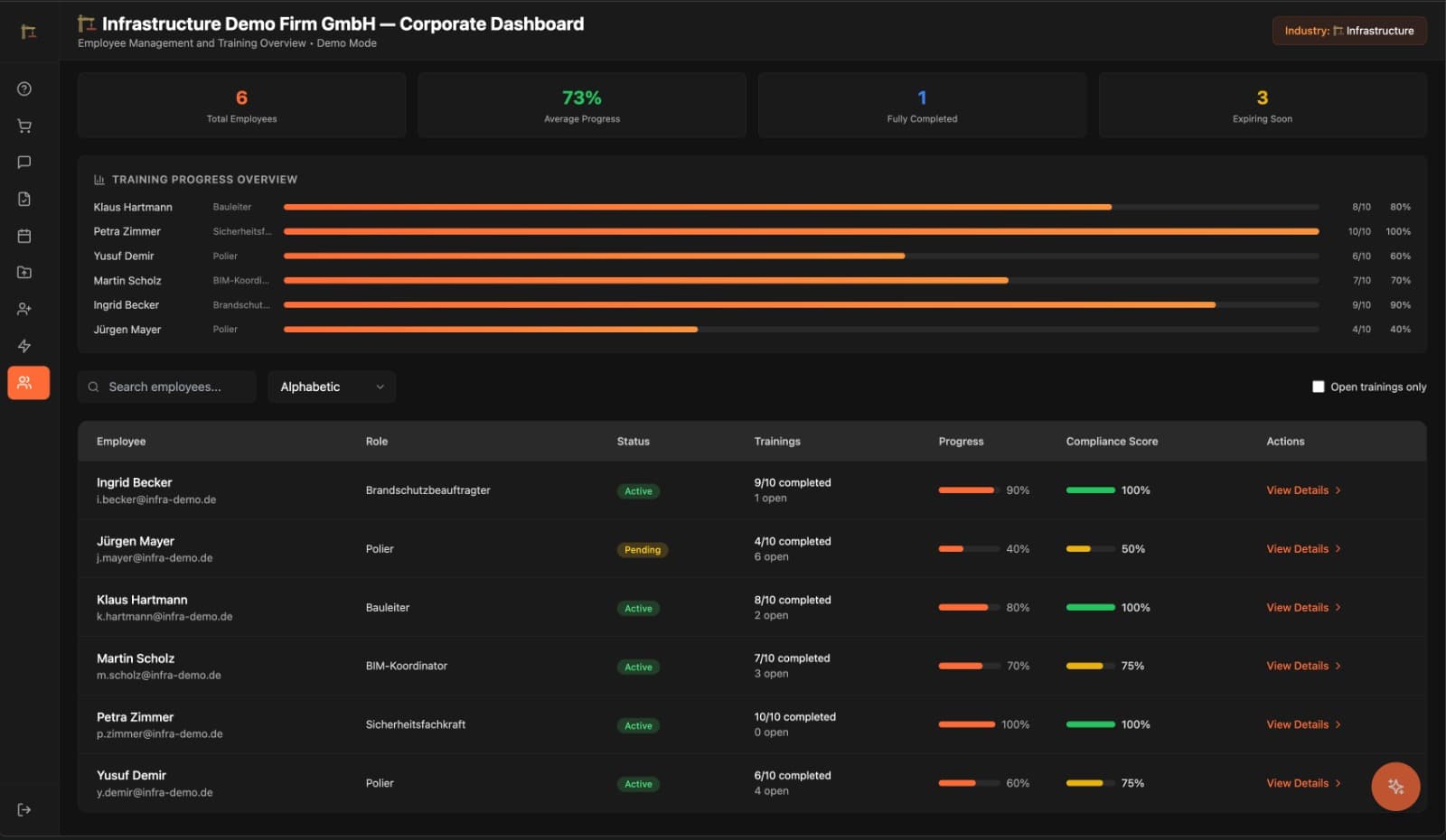Select the highlighted team icon in the sidebar
The height and width of the screenshot is (840, 1446).
(x=28, y=382)
